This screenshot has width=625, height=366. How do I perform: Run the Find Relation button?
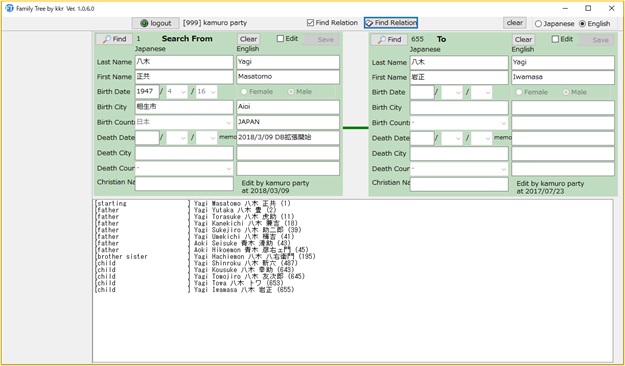(x=391, y=23)
